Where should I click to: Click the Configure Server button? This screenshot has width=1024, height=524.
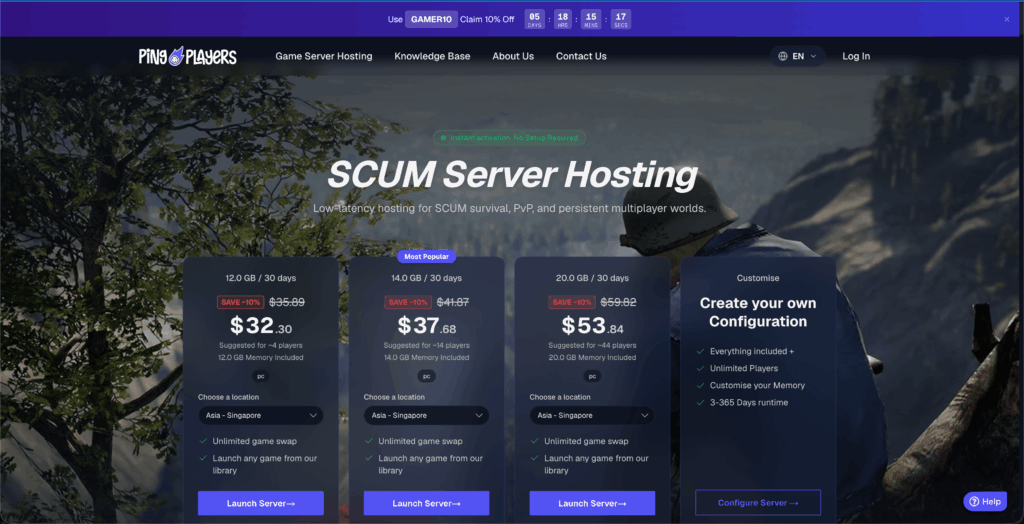pos(758,503)
